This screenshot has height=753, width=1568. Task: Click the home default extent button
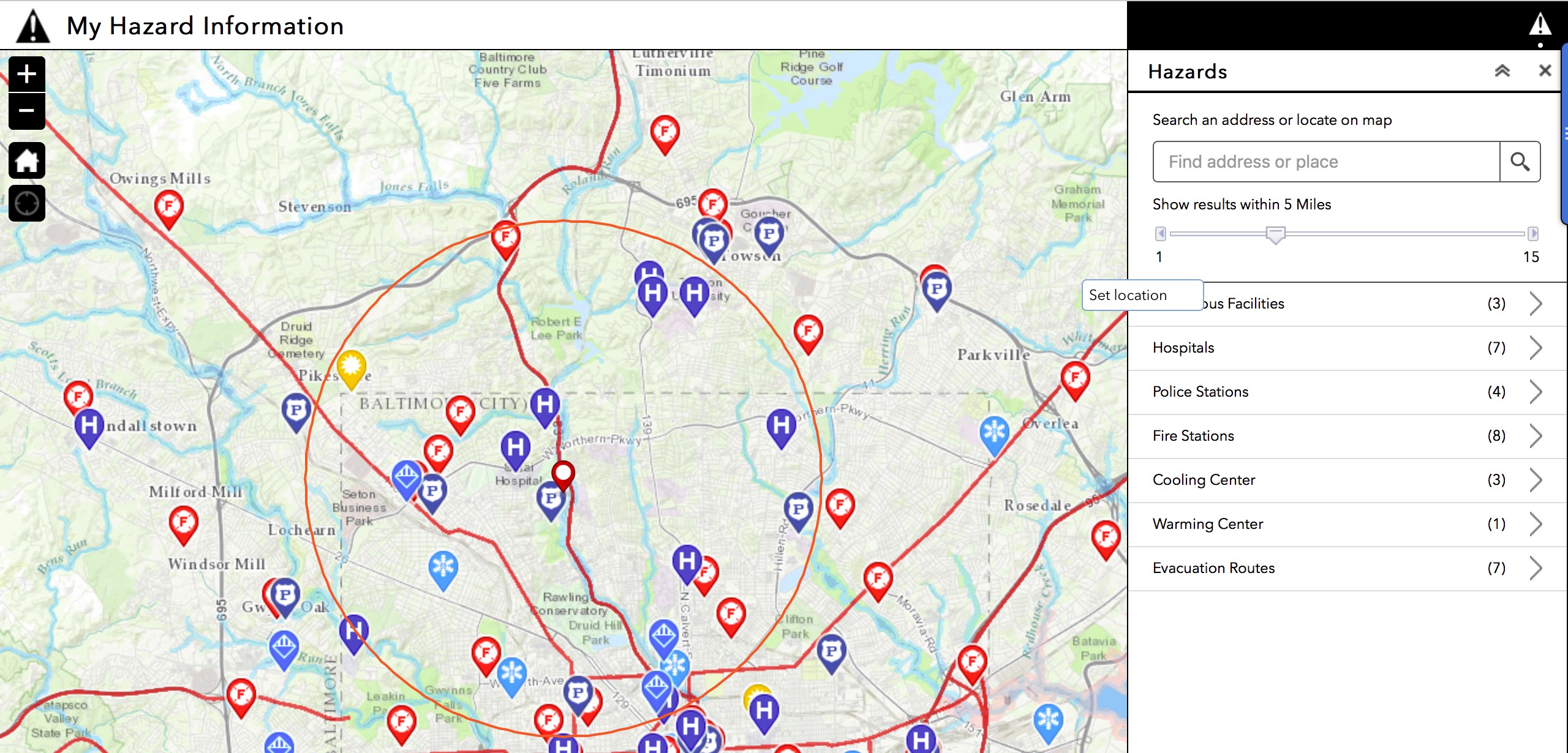[x=26, y=160]
